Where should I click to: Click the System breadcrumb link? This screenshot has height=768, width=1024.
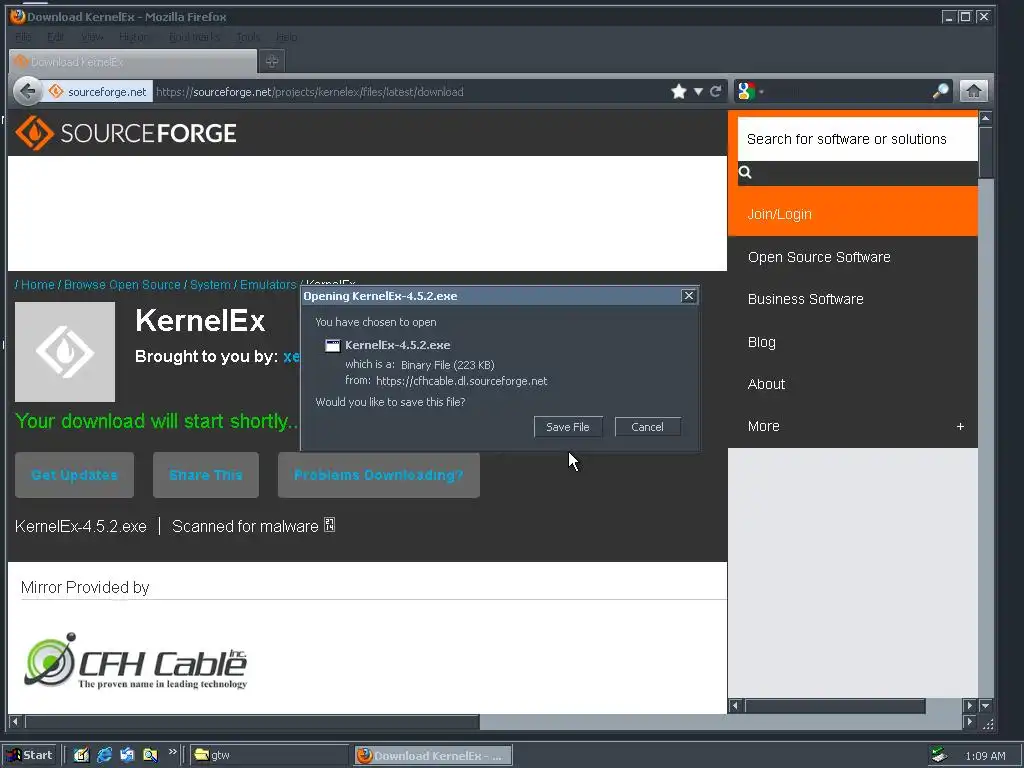click(210, 285)
